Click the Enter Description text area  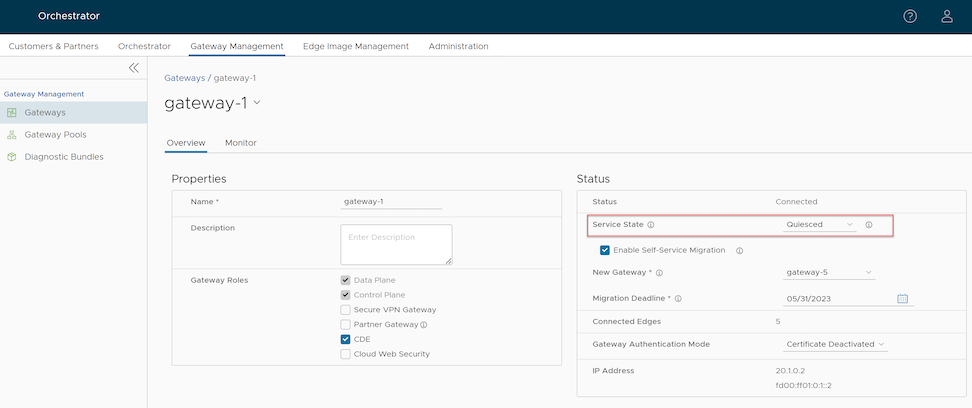point(396,244)
